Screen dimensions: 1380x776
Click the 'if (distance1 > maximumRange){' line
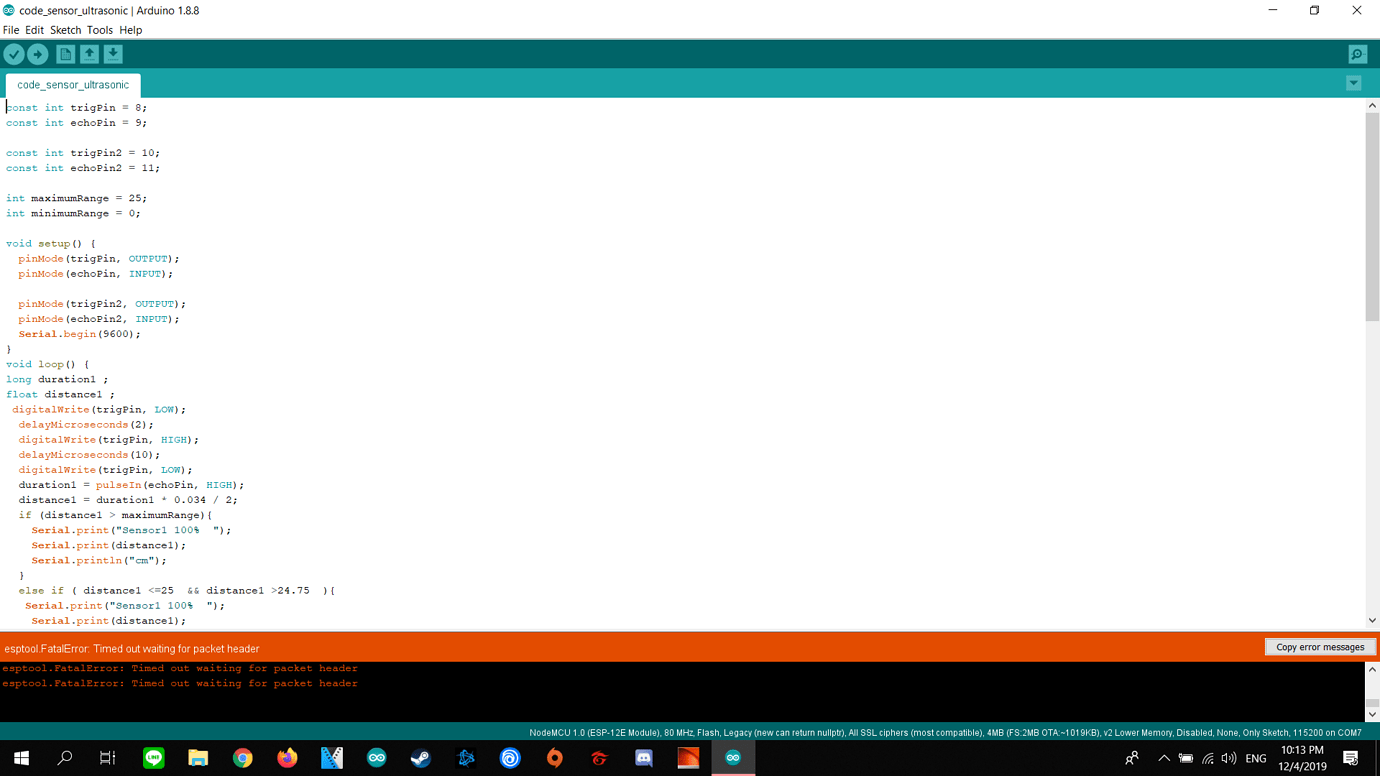point(115,515)
